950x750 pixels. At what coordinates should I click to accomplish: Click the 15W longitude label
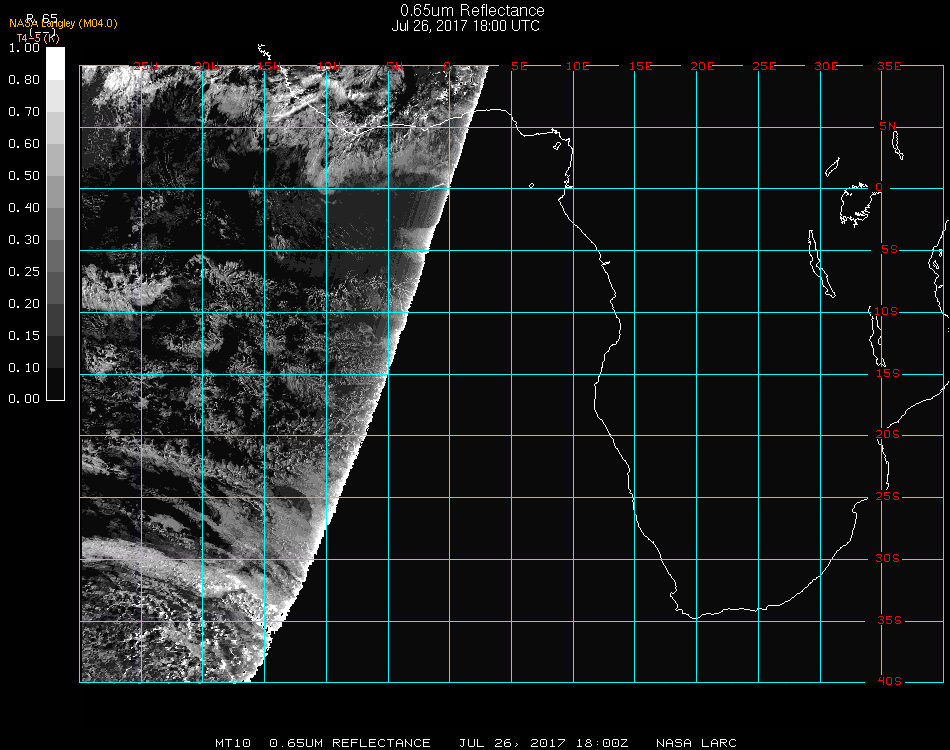pos(268,66)
